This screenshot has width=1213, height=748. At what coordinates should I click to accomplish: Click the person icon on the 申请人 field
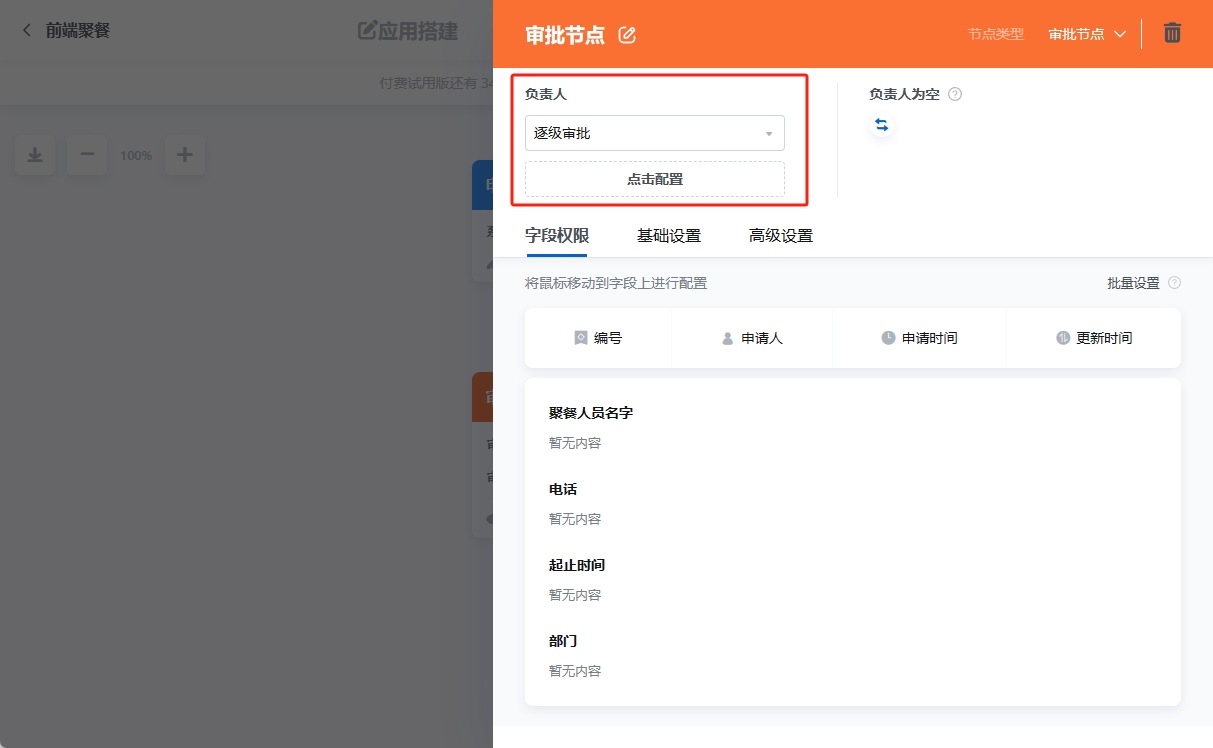click(727, 338)
